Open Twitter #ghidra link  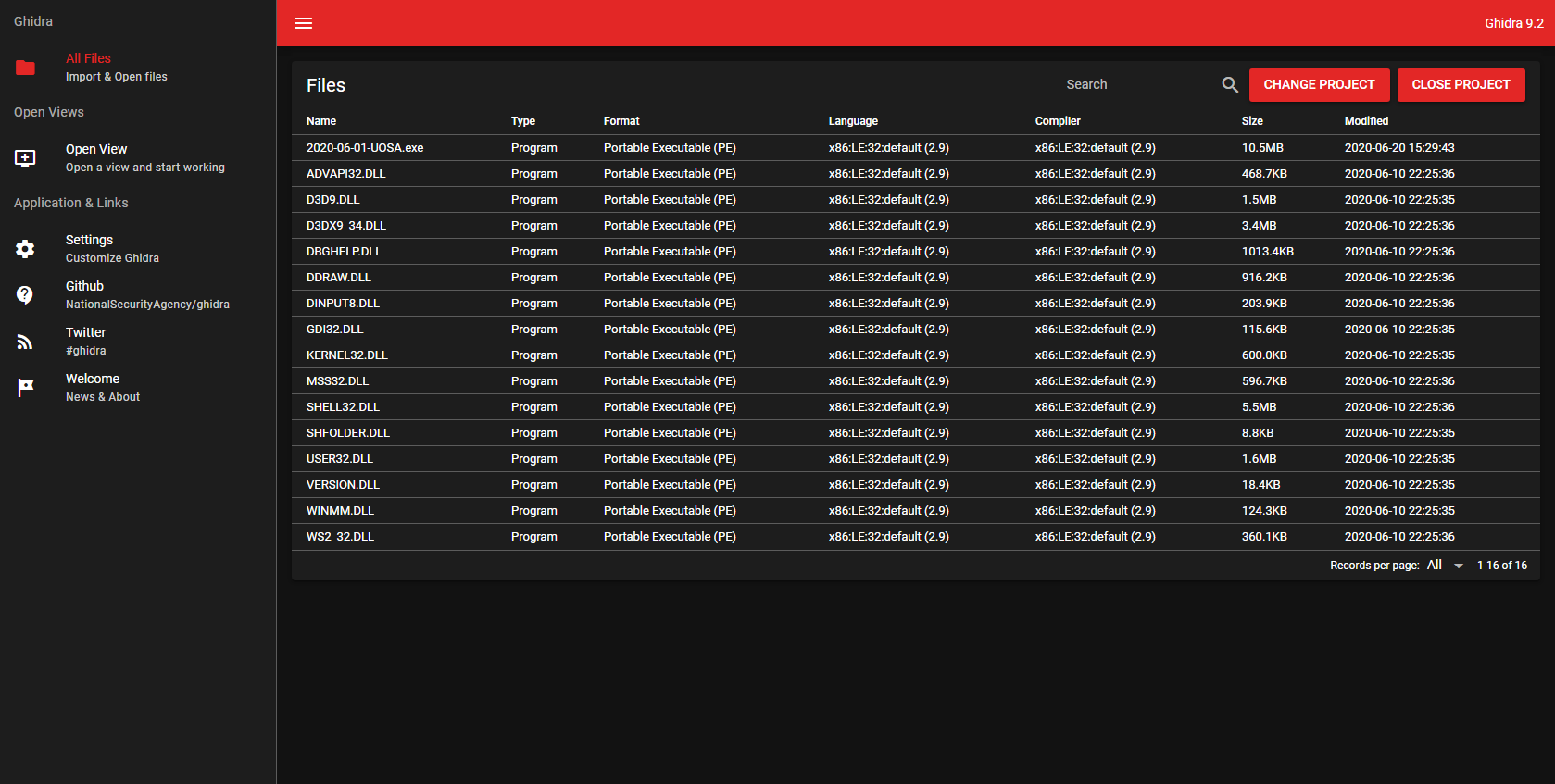point(138,342)
